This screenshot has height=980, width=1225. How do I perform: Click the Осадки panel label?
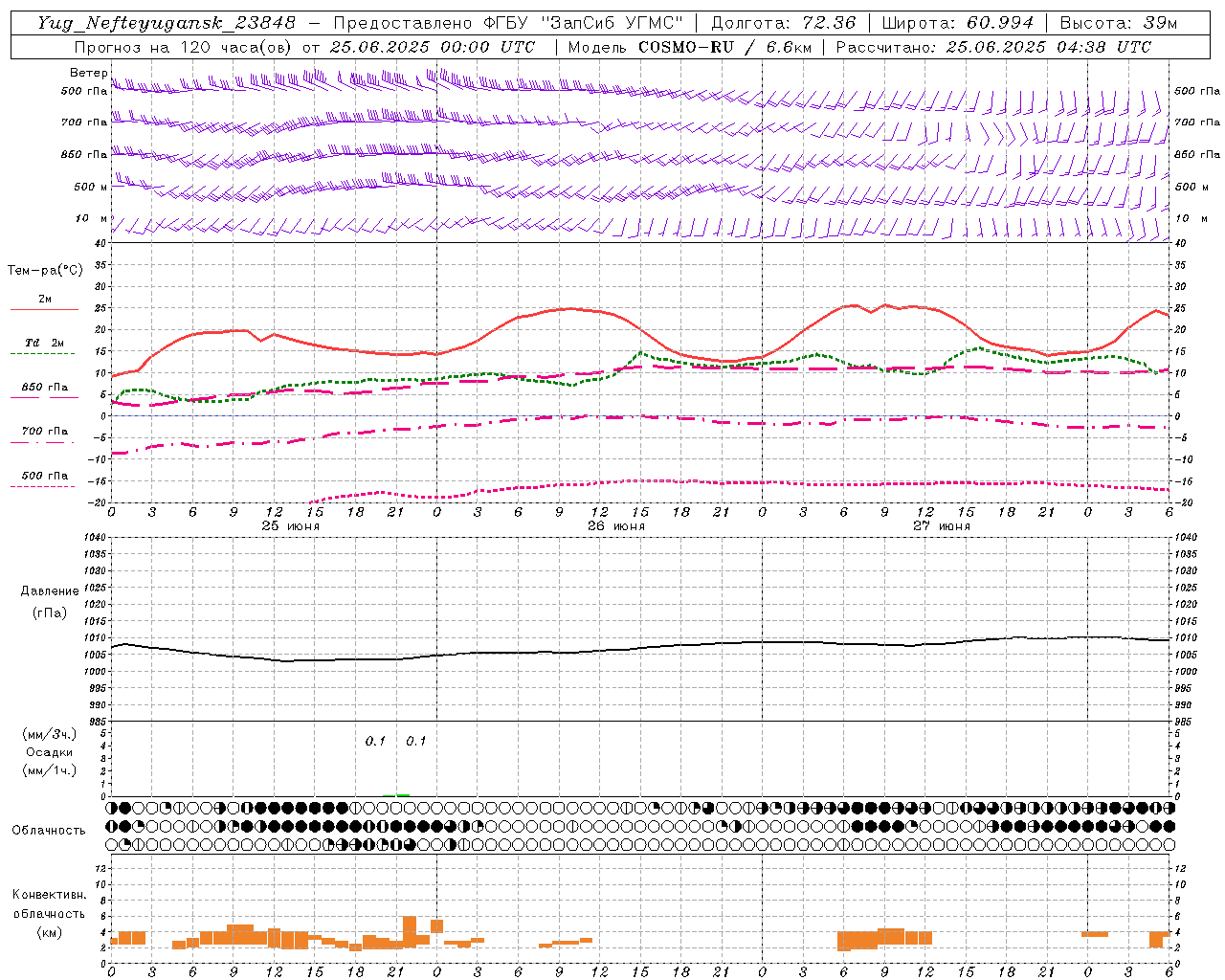(50, 752)
